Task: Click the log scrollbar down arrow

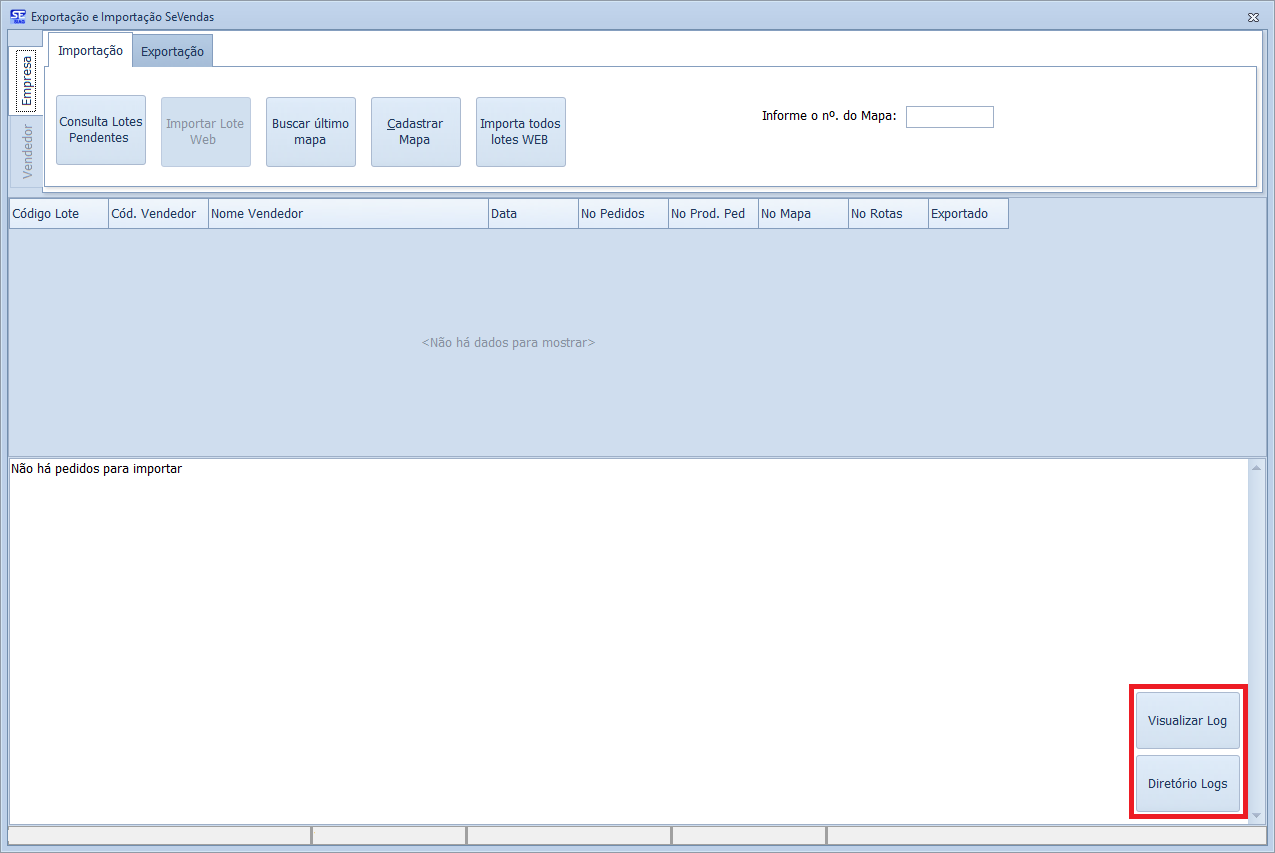Action: [1257, 816]
